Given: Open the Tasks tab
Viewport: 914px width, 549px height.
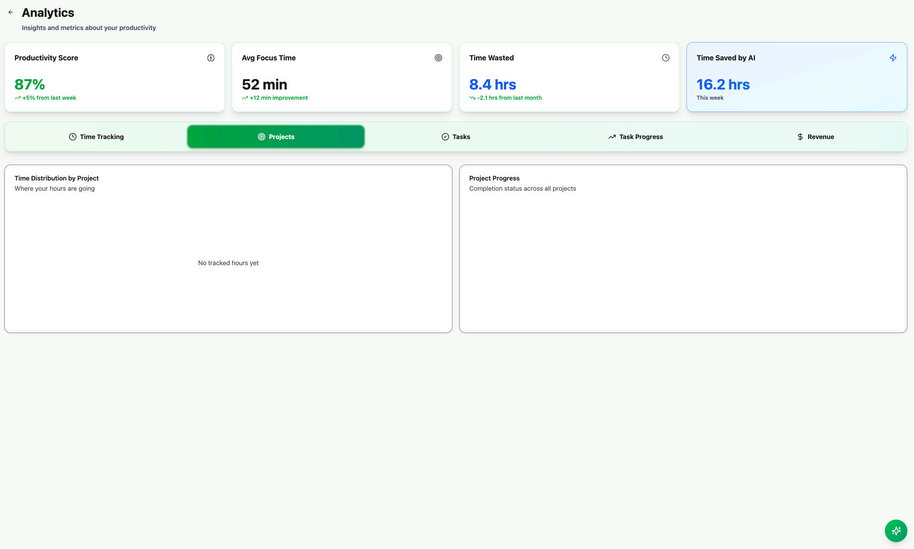Looking at the screenshot, I should coord(455,137).
